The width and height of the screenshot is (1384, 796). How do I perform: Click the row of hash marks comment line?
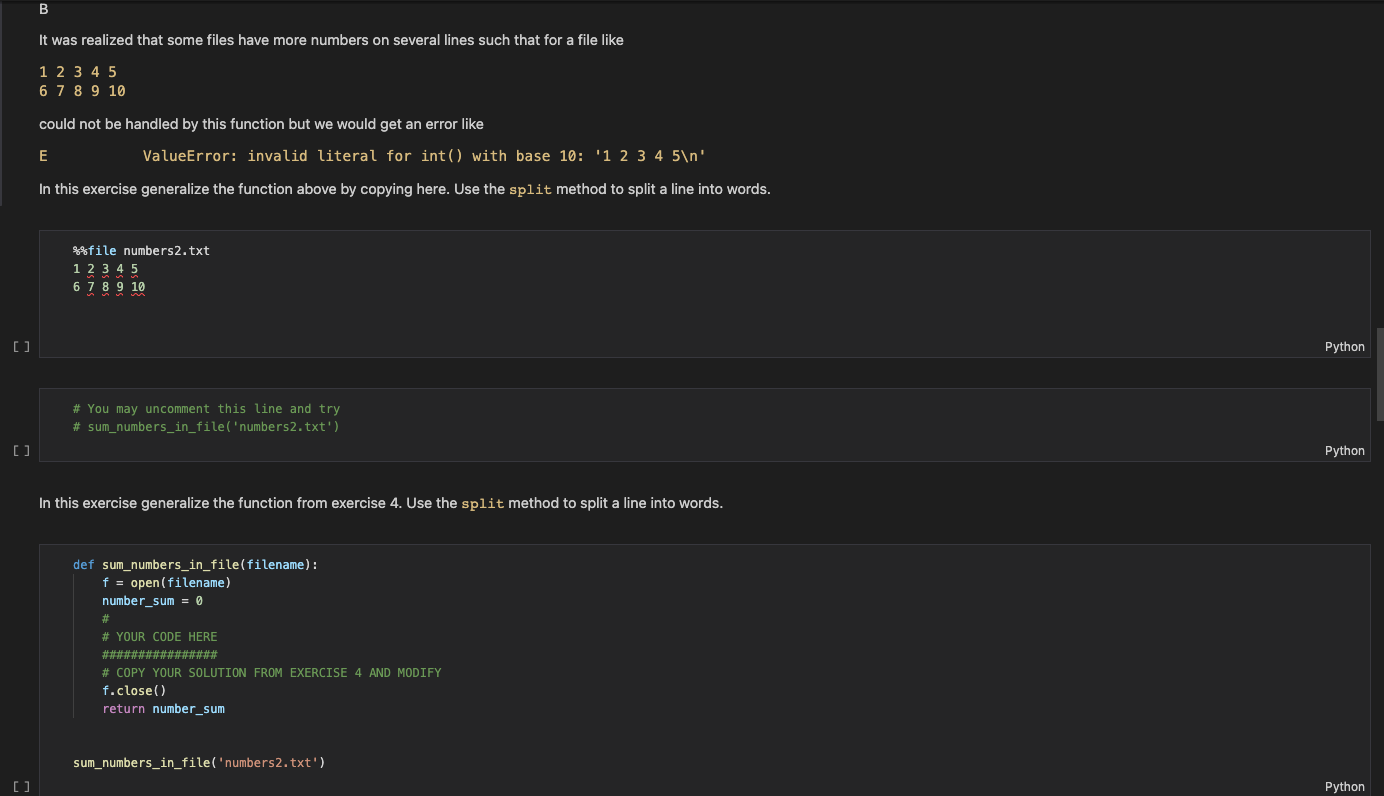(159, 655)
